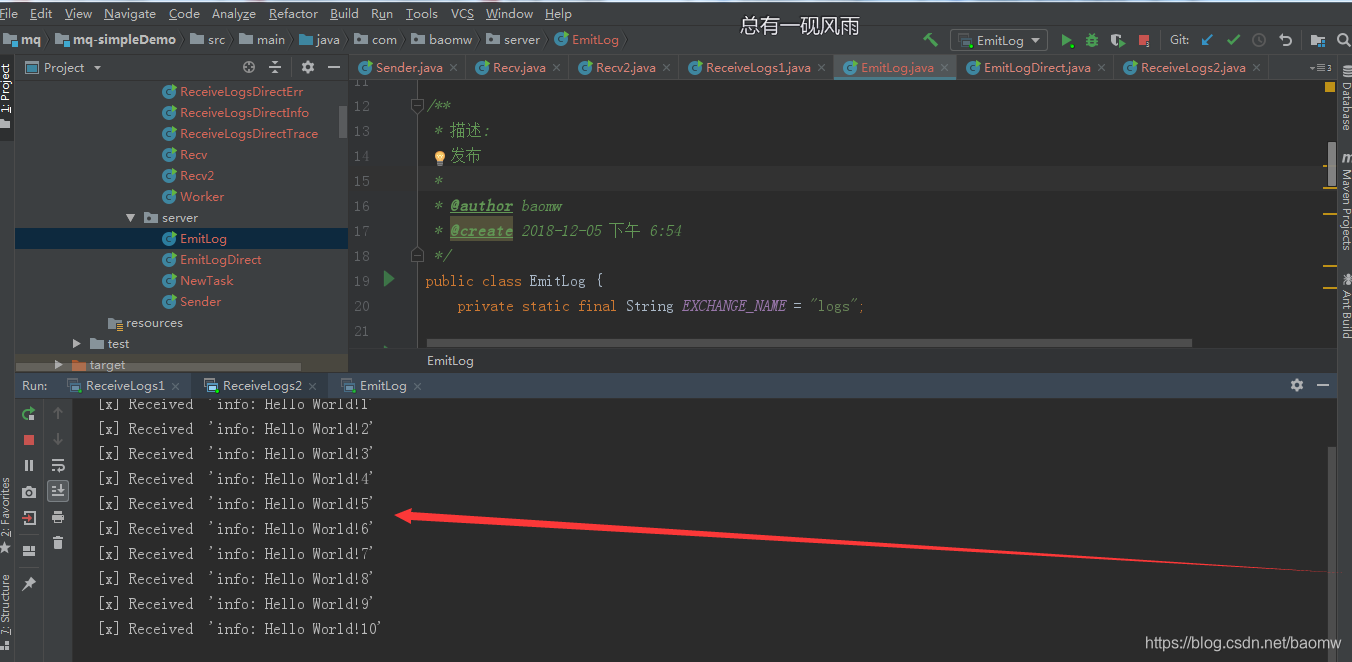Switch to the ReceiveLogs1 run tab
1352x662 pixels.
pos(125,385)
